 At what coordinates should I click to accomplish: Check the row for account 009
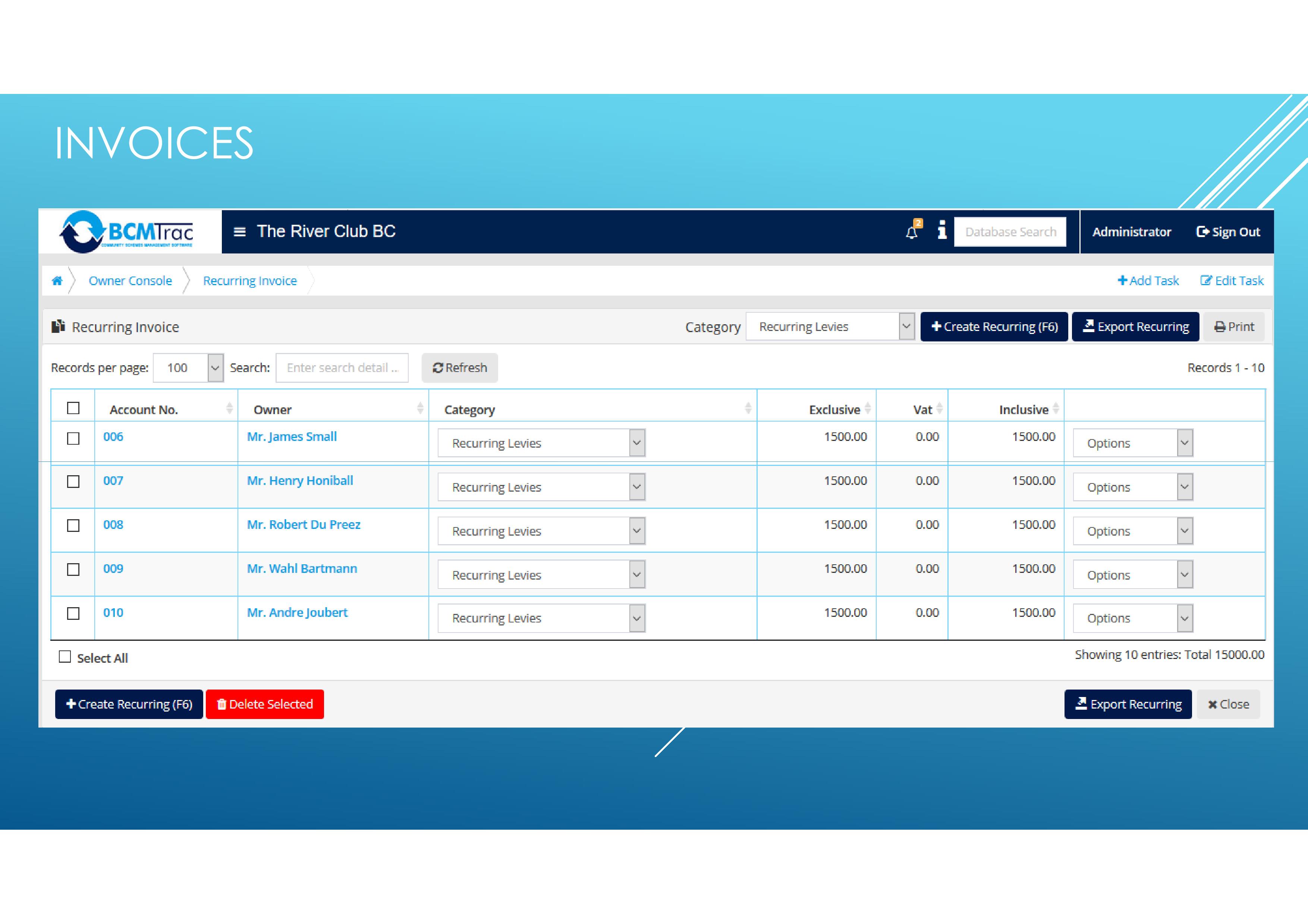pyautogui.click(x=73, y=569)
